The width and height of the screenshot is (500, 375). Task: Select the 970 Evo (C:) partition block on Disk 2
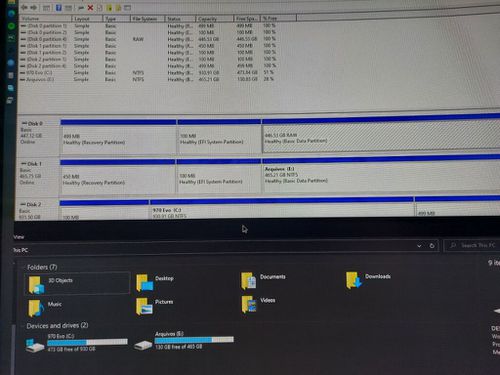coord(282,208)
